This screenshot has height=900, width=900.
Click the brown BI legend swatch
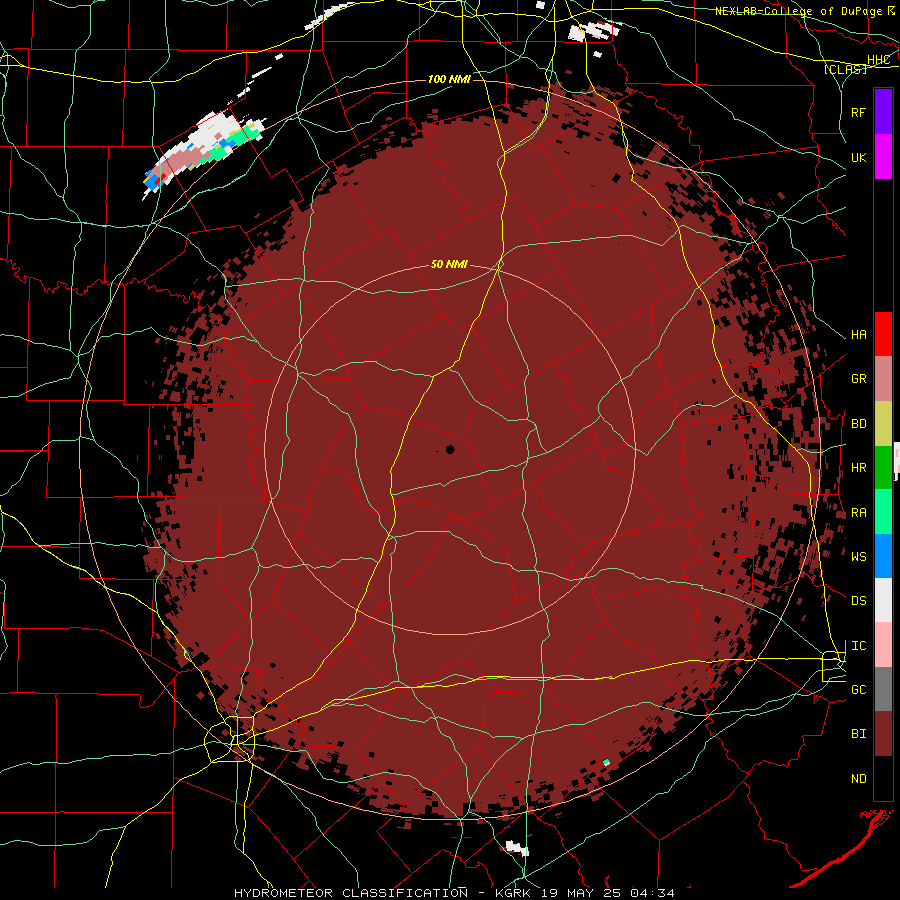tap(883, 734)
